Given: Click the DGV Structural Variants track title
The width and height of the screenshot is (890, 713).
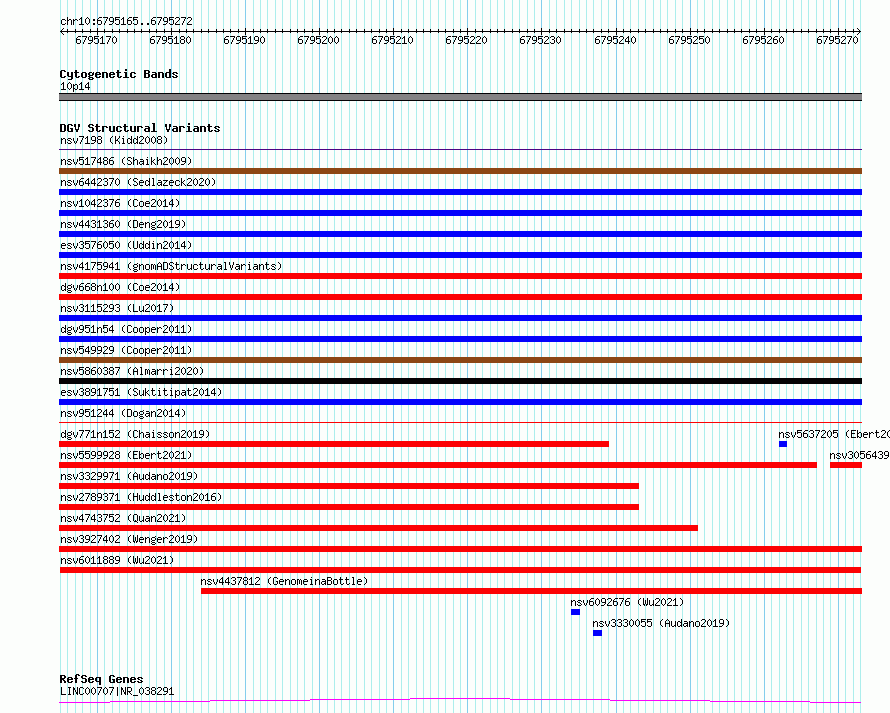Looking at the screenshot, I should (140, 128).
